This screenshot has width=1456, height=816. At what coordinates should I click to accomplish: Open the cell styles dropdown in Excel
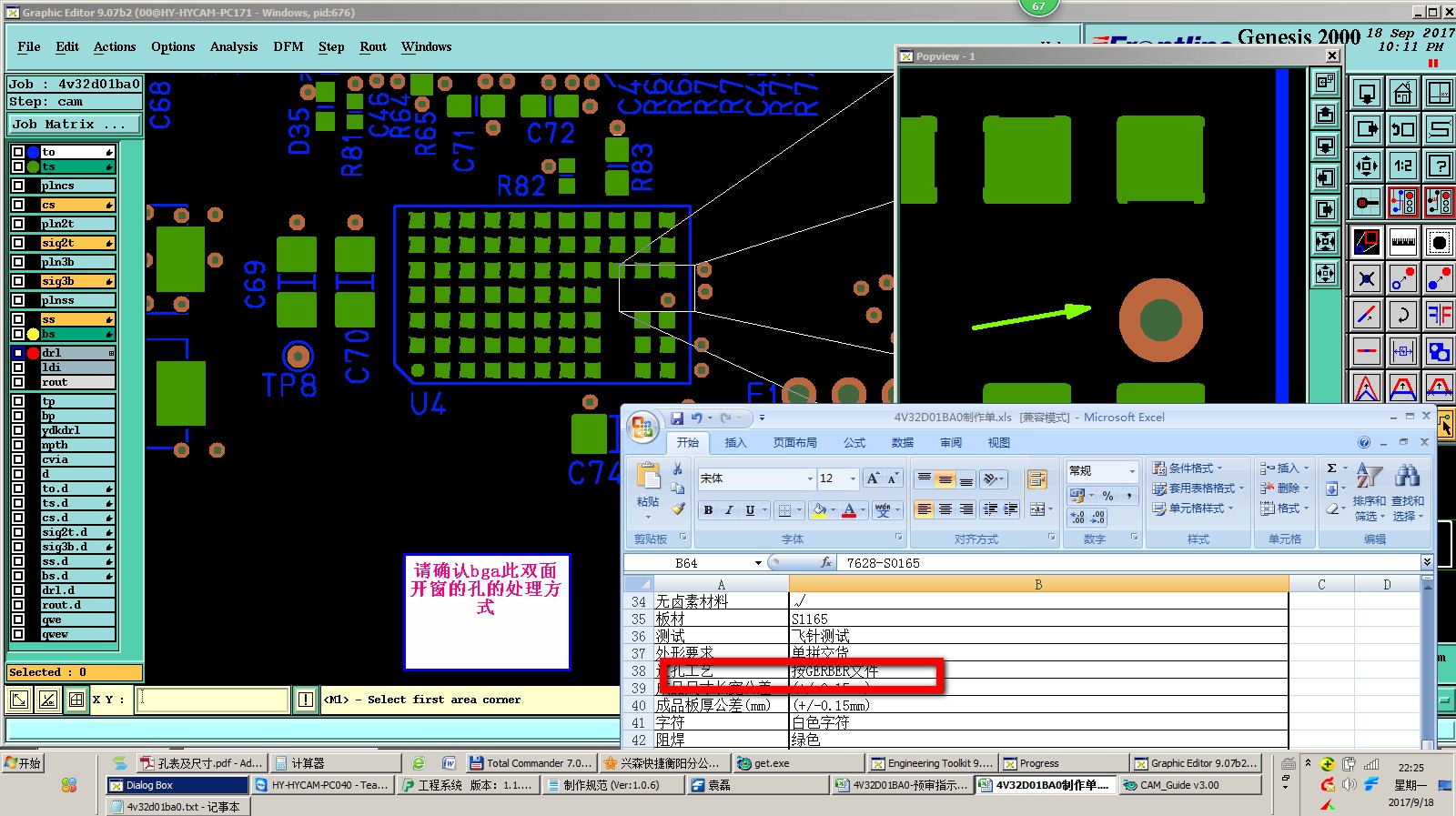click(x=1193, y=509)
